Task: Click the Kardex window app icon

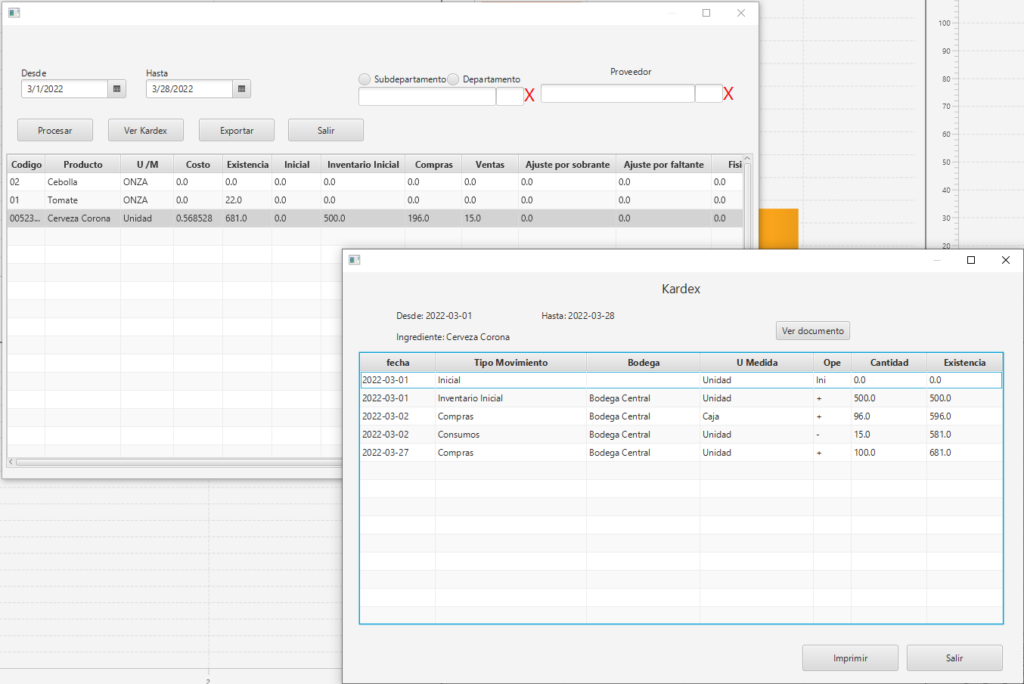Action: tap(354, 260)
